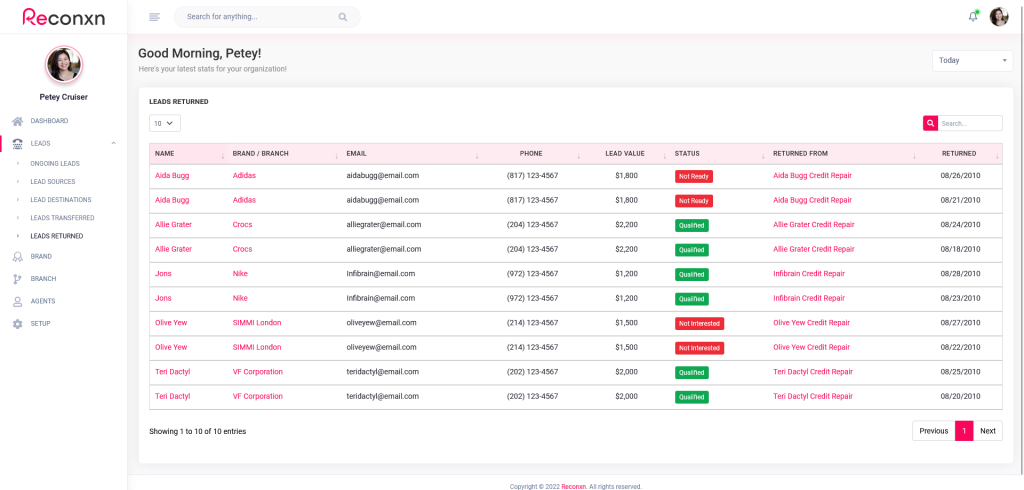Open Olive Yew lead returned 08/27/2010
The height and width of the screenshot is (490, 1024).
pyautogui.click(x=171, y=323)
